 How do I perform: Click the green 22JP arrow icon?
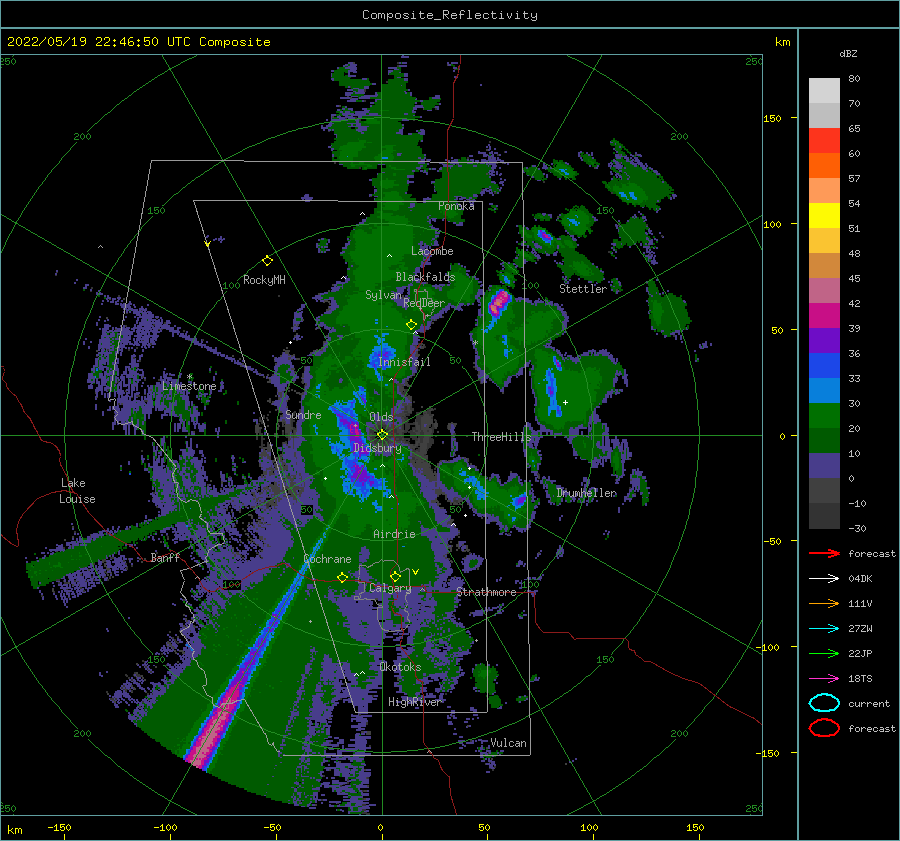[824, 653]
